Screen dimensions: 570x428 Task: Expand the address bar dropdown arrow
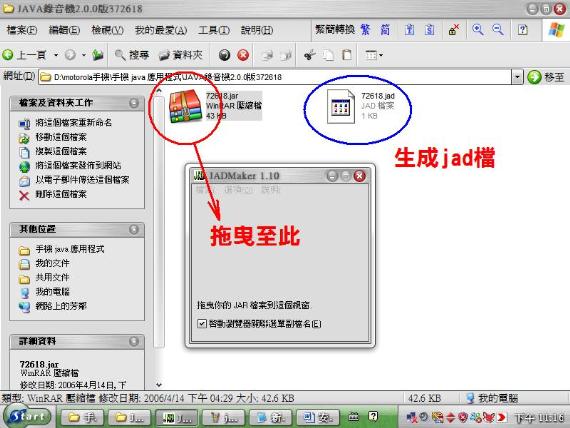517,77
